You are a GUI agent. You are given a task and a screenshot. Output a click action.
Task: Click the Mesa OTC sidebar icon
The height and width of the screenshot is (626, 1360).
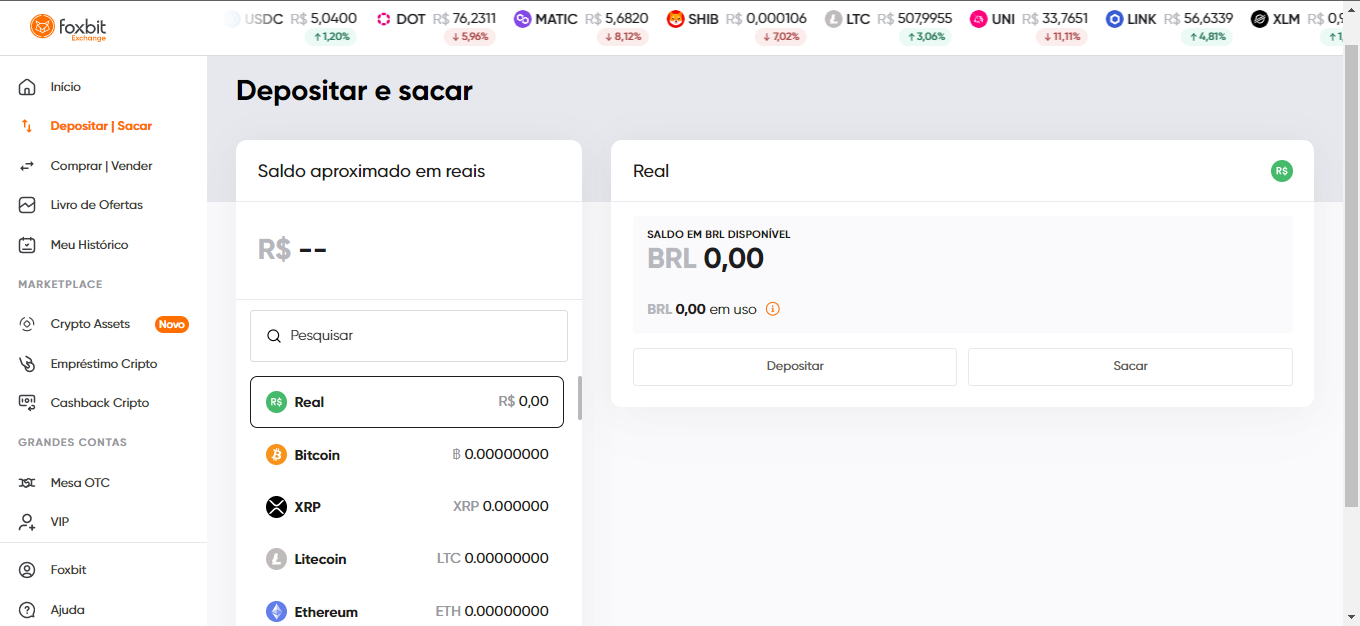[28, 482]
